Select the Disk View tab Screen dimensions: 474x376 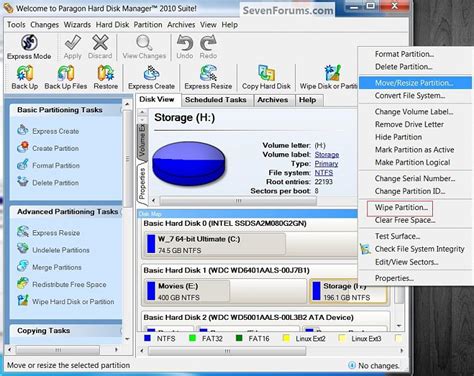tap(157, 99)
